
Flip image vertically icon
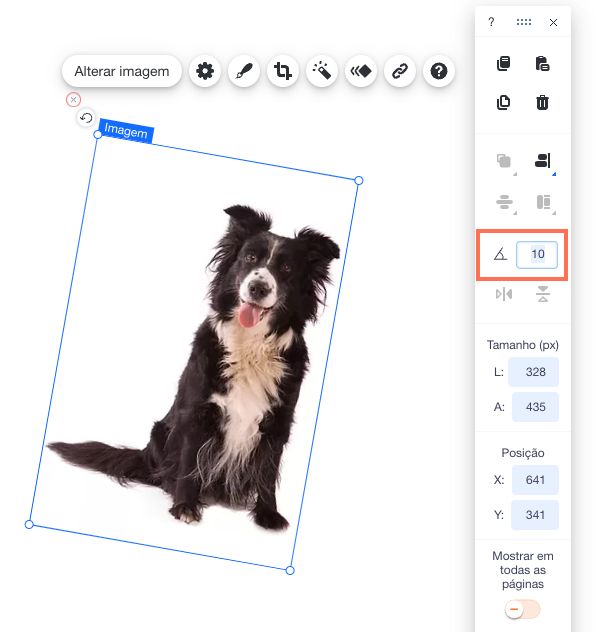(543, 294)
